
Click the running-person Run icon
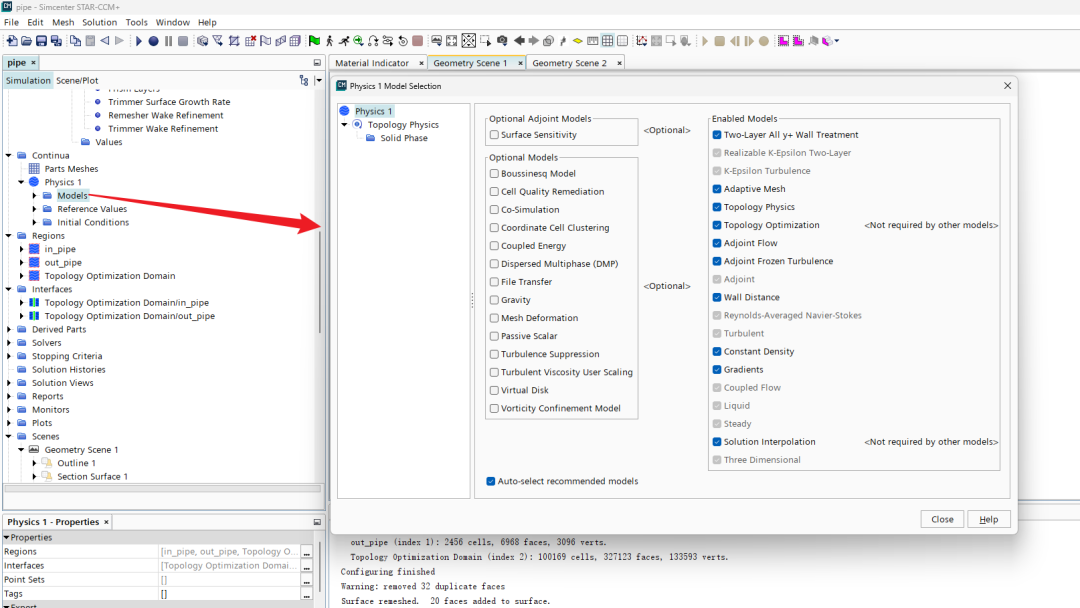pos(344,41)
